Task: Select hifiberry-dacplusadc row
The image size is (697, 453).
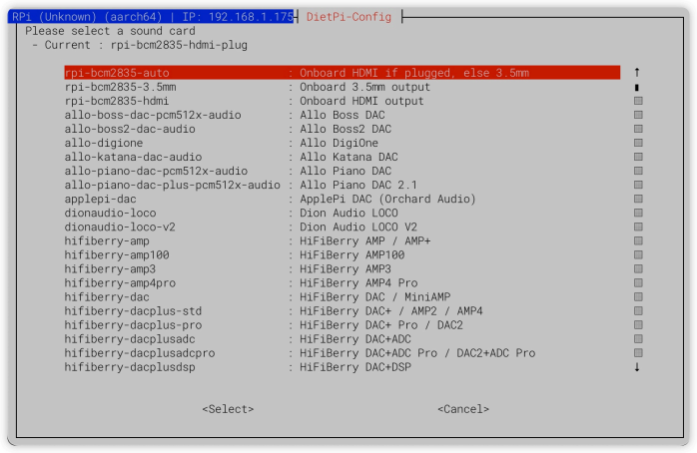Action: [342, 339]
